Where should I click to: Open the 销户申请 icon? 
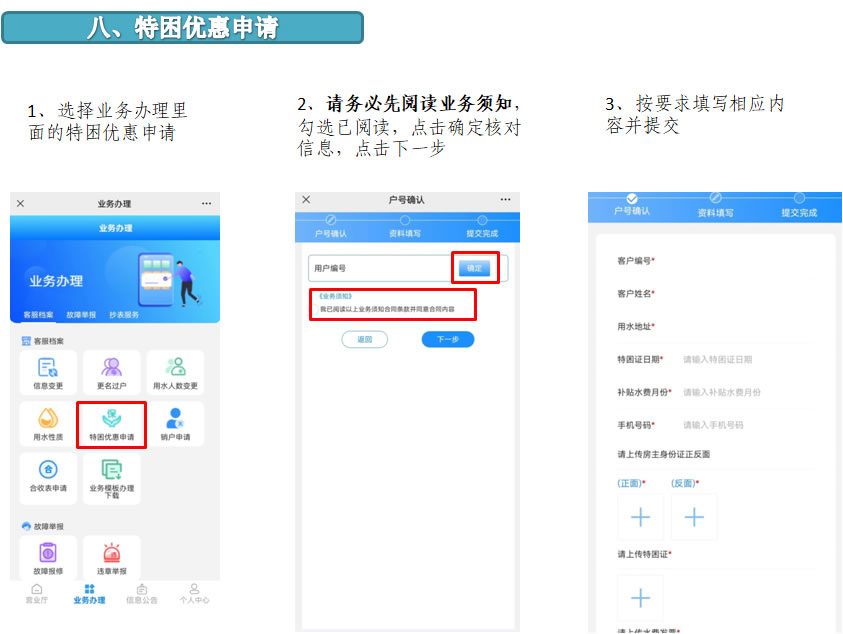click(x=175, y=419)
